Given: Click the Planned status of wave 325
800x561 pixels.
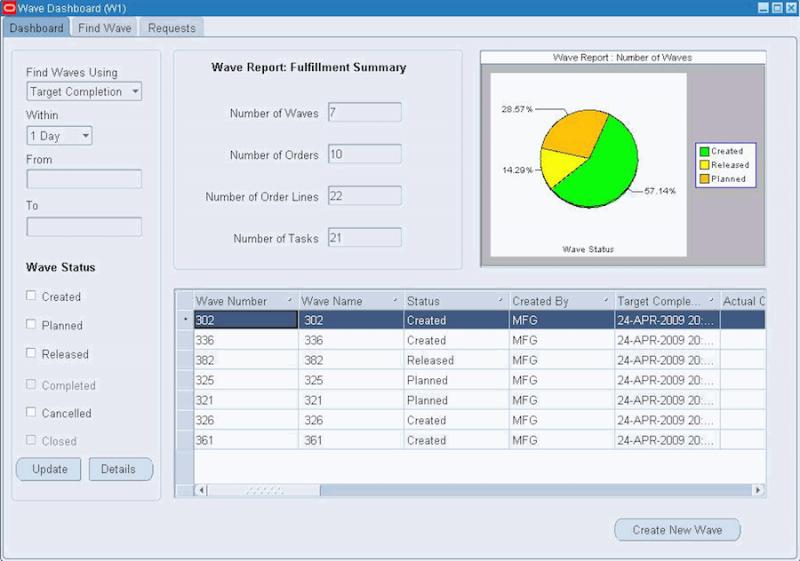Looking at the screenshot, I should click(x=457, y=380).
